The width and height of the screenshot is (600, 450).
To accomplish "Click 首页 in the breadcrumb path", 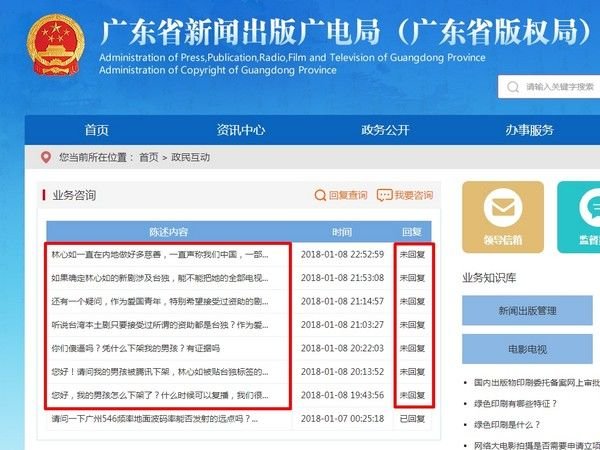I will click(x=149, y=158).
